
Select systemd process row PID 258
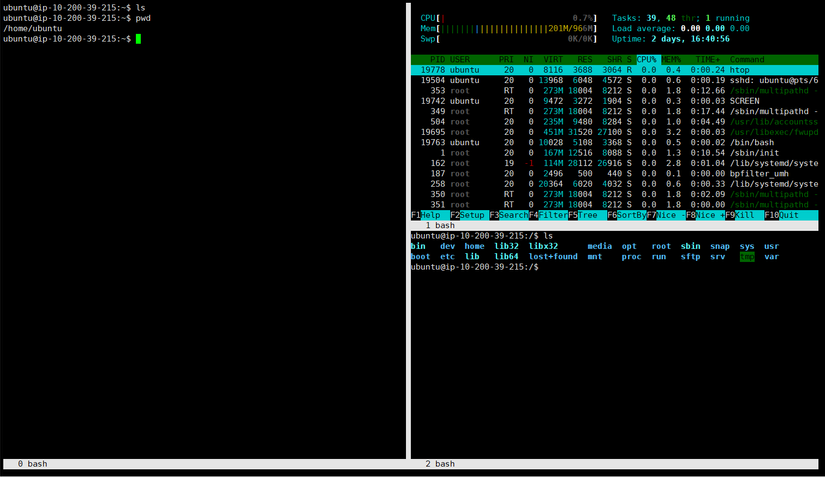(615, 184)
